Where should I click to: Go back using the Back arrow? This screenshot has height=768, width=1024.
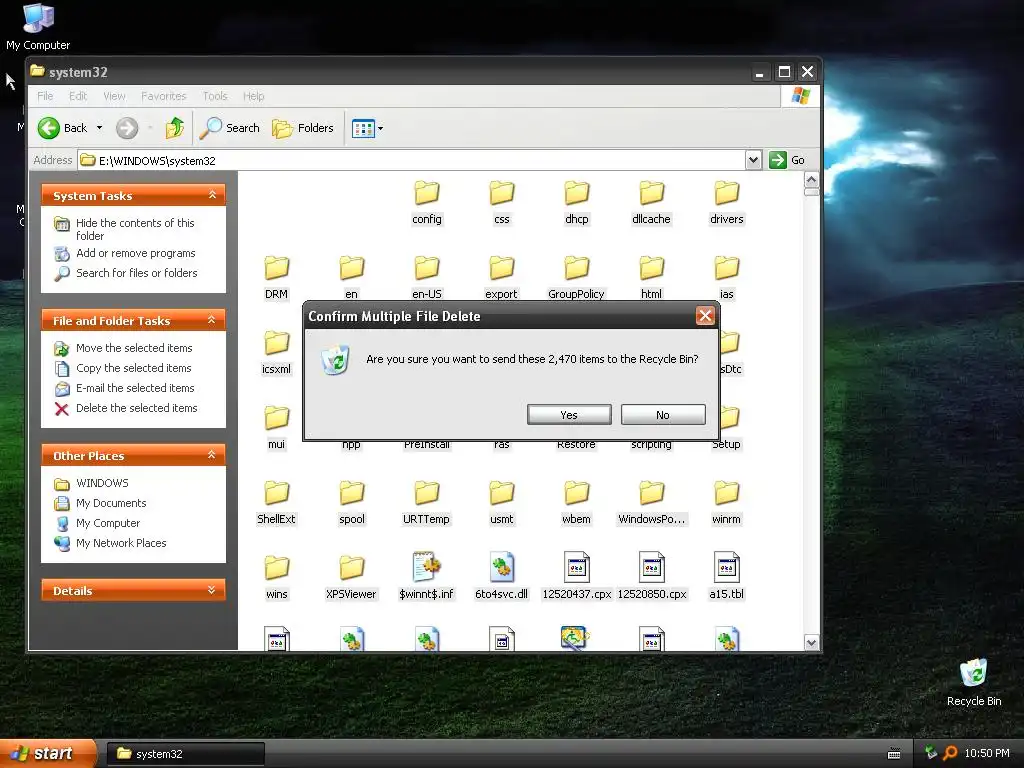(x=63, y=128)
